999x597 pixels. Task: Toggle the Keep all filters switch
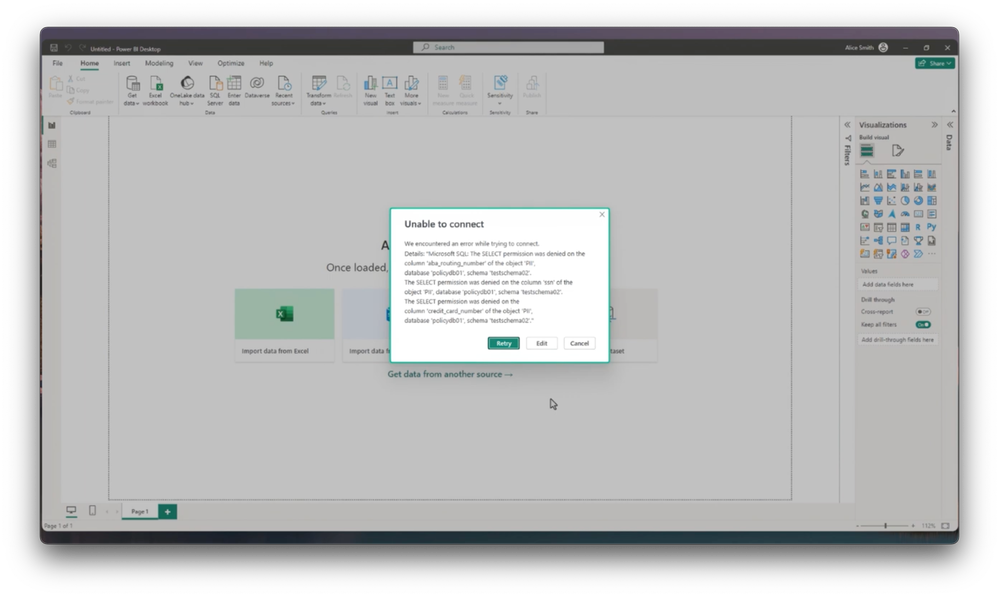tap(923, 325)
